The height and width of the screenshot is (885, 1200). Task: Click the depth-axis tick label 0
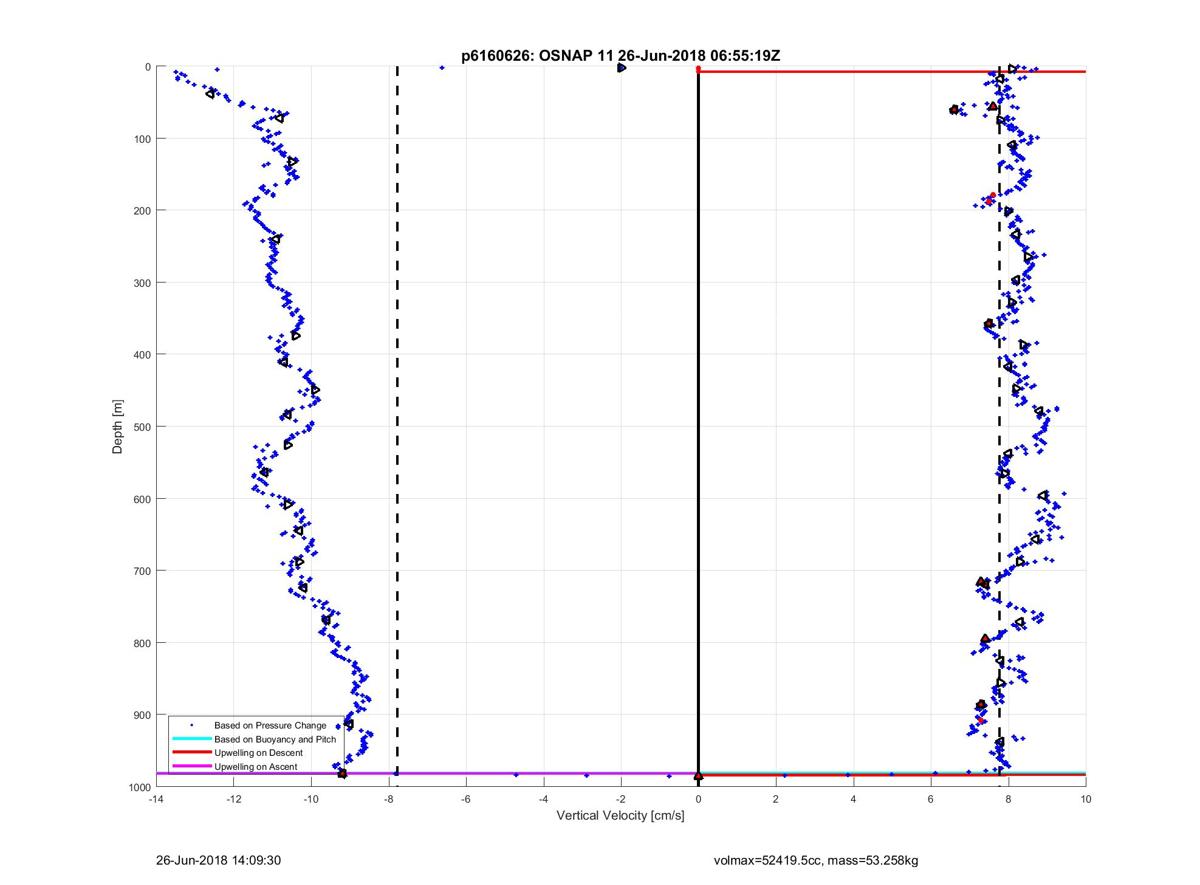coord(148,67)
